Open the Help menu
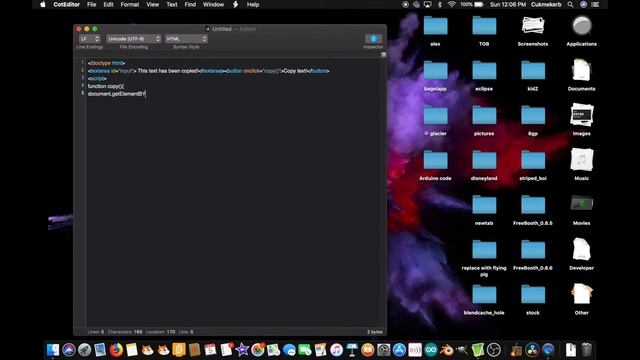The width and height of the screenshot is (640, 360). (x=253, y=4)
